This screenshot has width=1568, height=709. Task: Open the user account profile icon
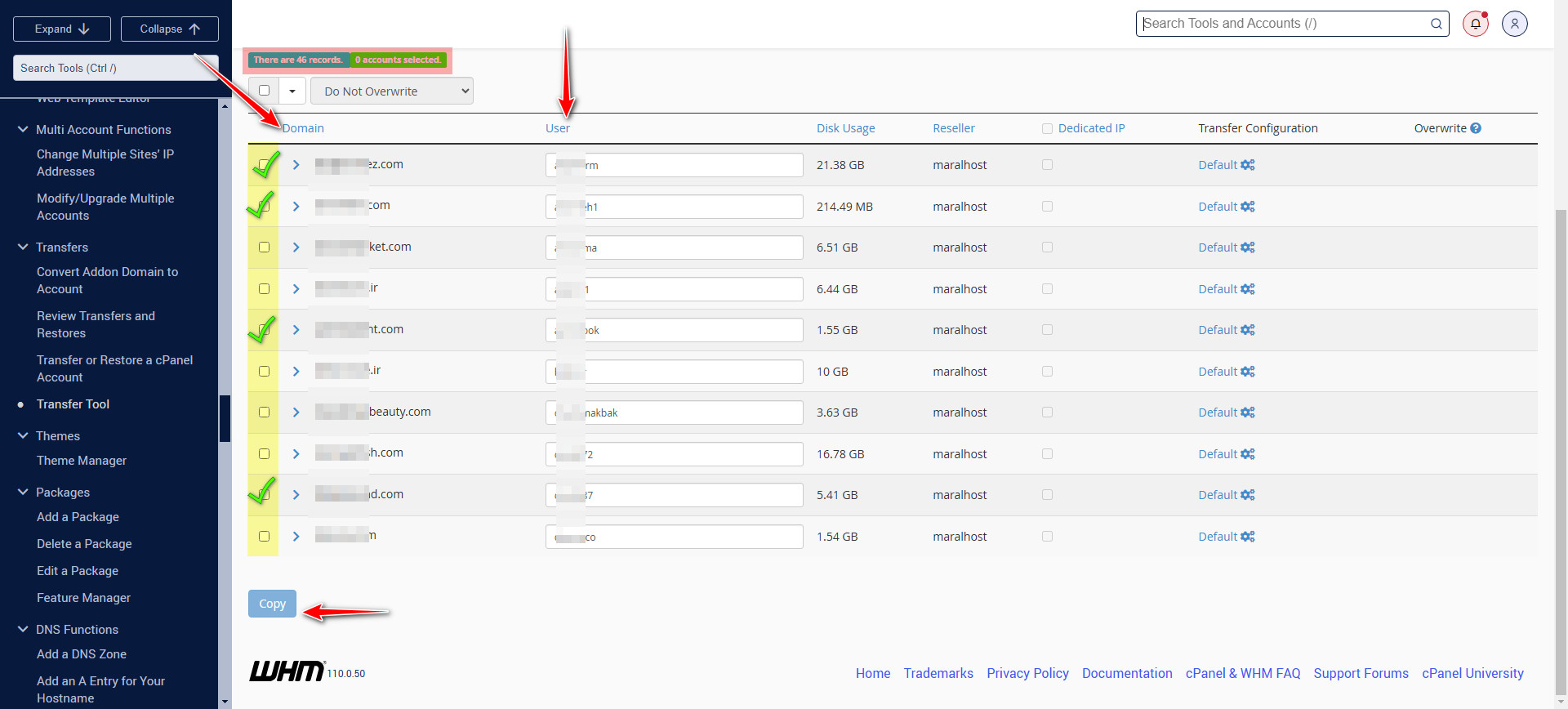point(1514,24)
